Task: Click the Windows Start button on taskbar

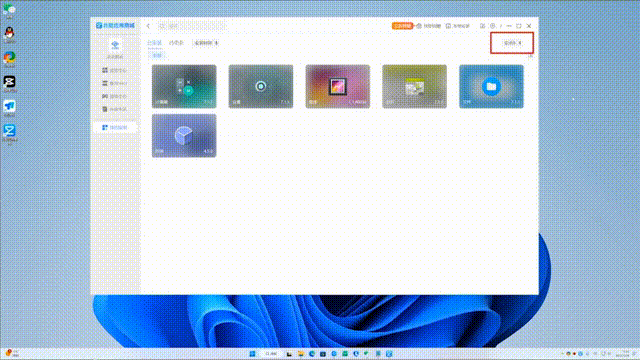Action: coord(252,353)
